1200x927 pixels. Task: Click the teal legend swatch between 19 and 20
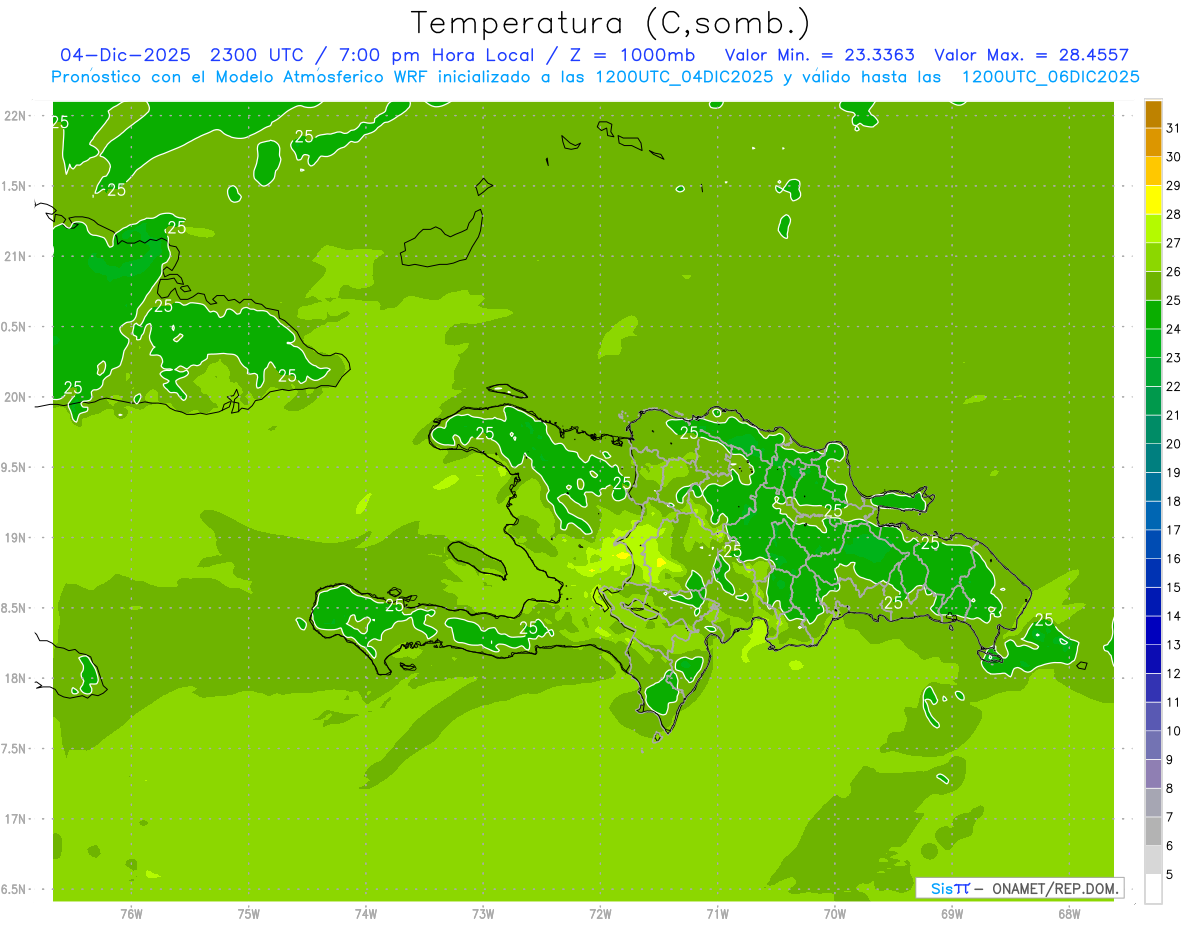[x=1153, y=458]
